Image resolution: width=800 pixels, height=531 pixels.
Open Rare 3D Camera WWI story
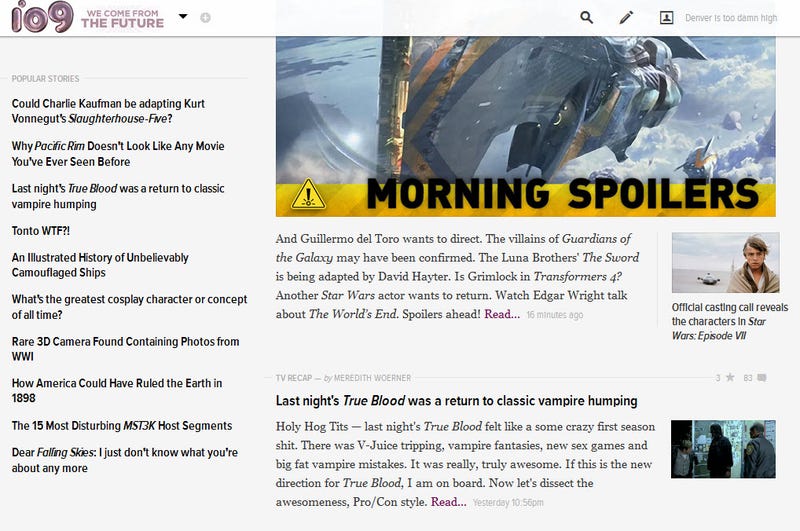[x=126, y=349]
